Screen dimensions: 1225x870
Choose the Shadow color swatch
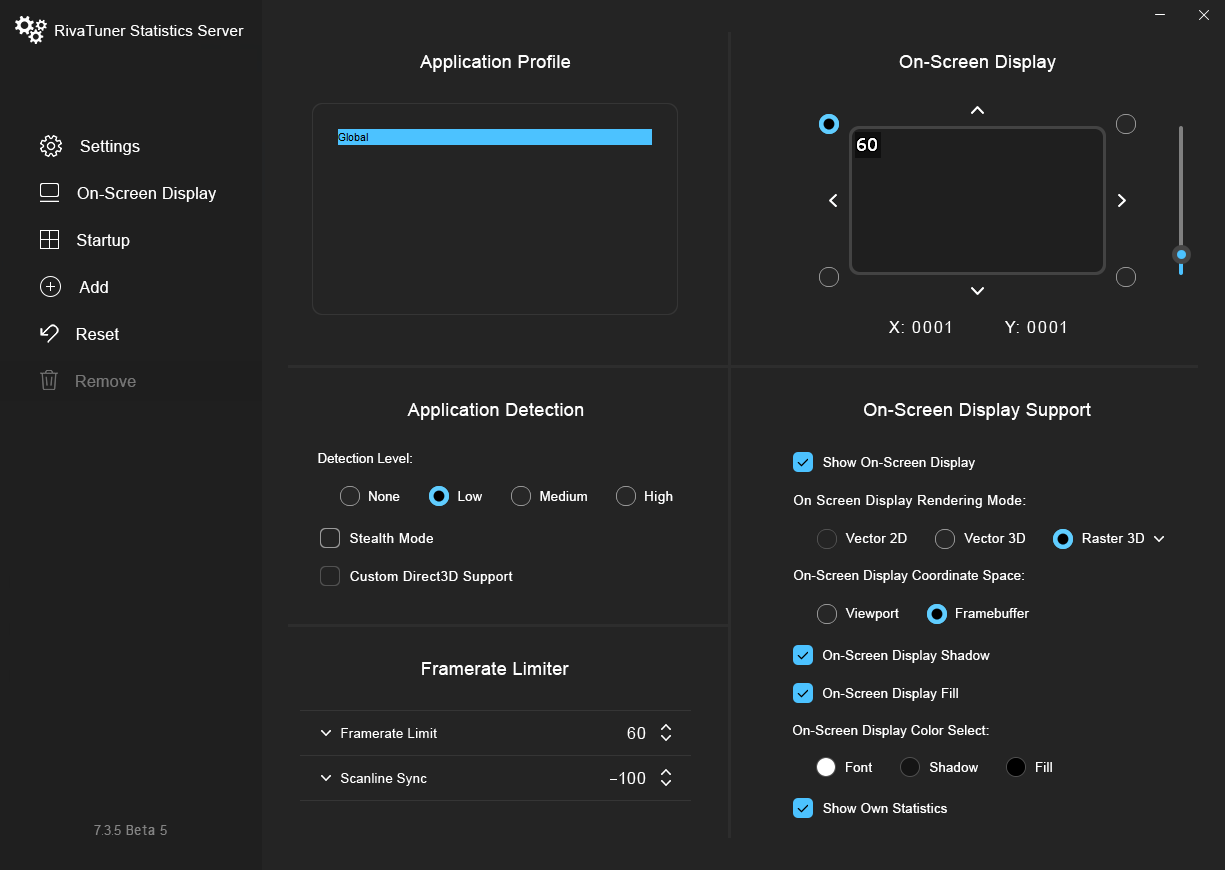909,767
